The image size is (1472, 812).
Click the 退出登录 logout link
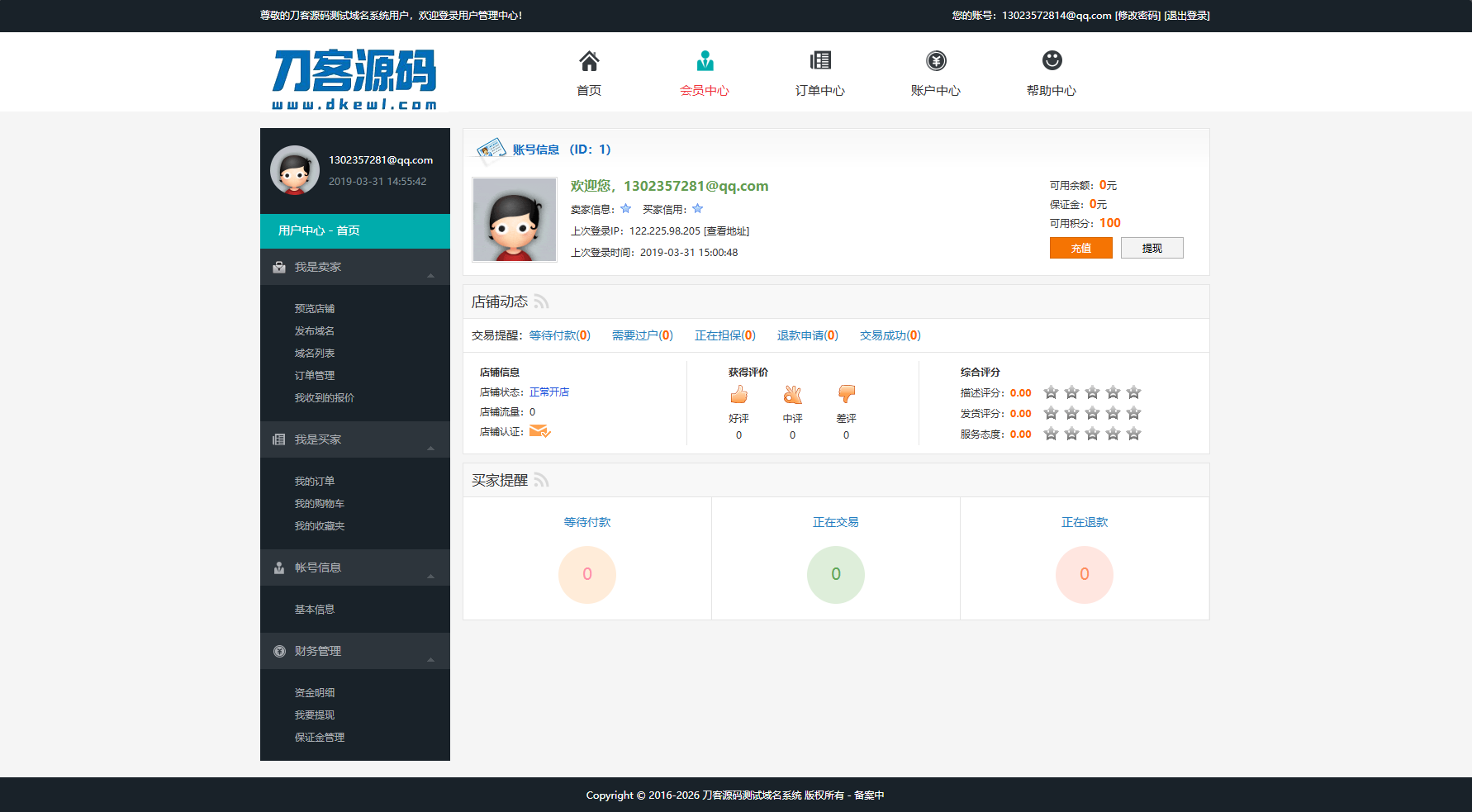tap(1187, 15)
